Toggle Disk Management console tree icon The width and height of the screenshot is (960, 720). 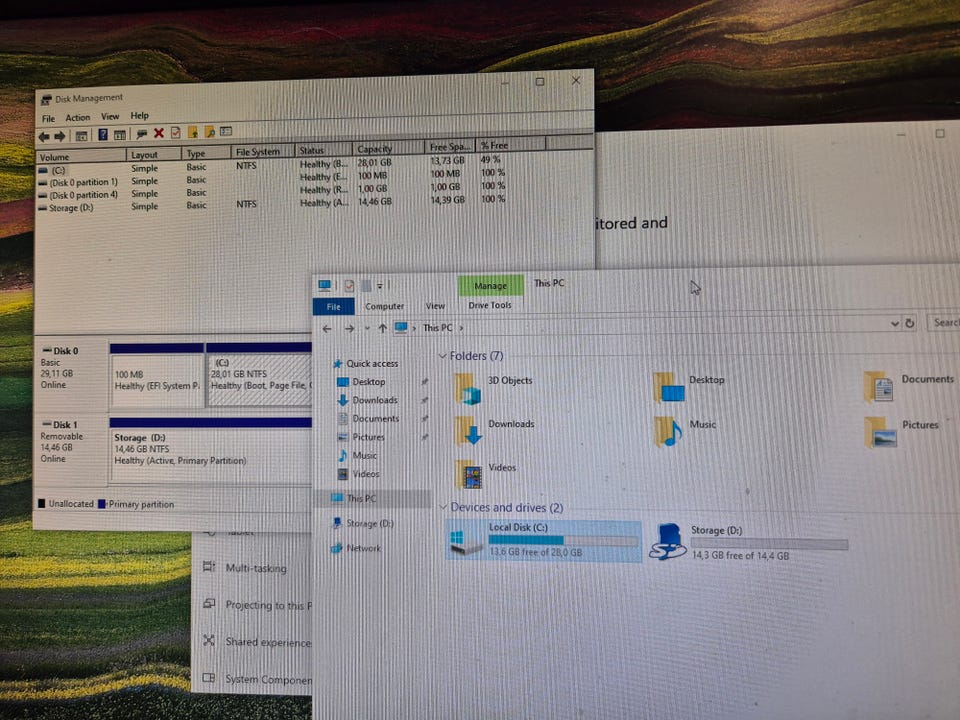point(81,136)
